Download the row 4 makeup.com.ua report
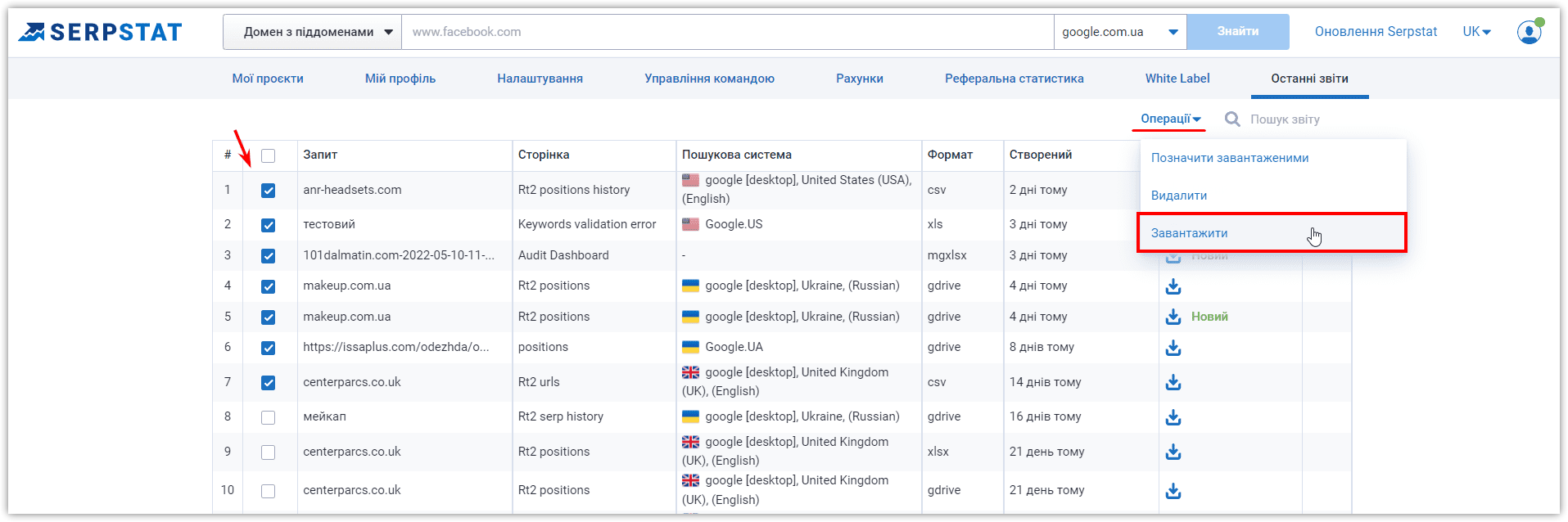 pos(1173,286)
